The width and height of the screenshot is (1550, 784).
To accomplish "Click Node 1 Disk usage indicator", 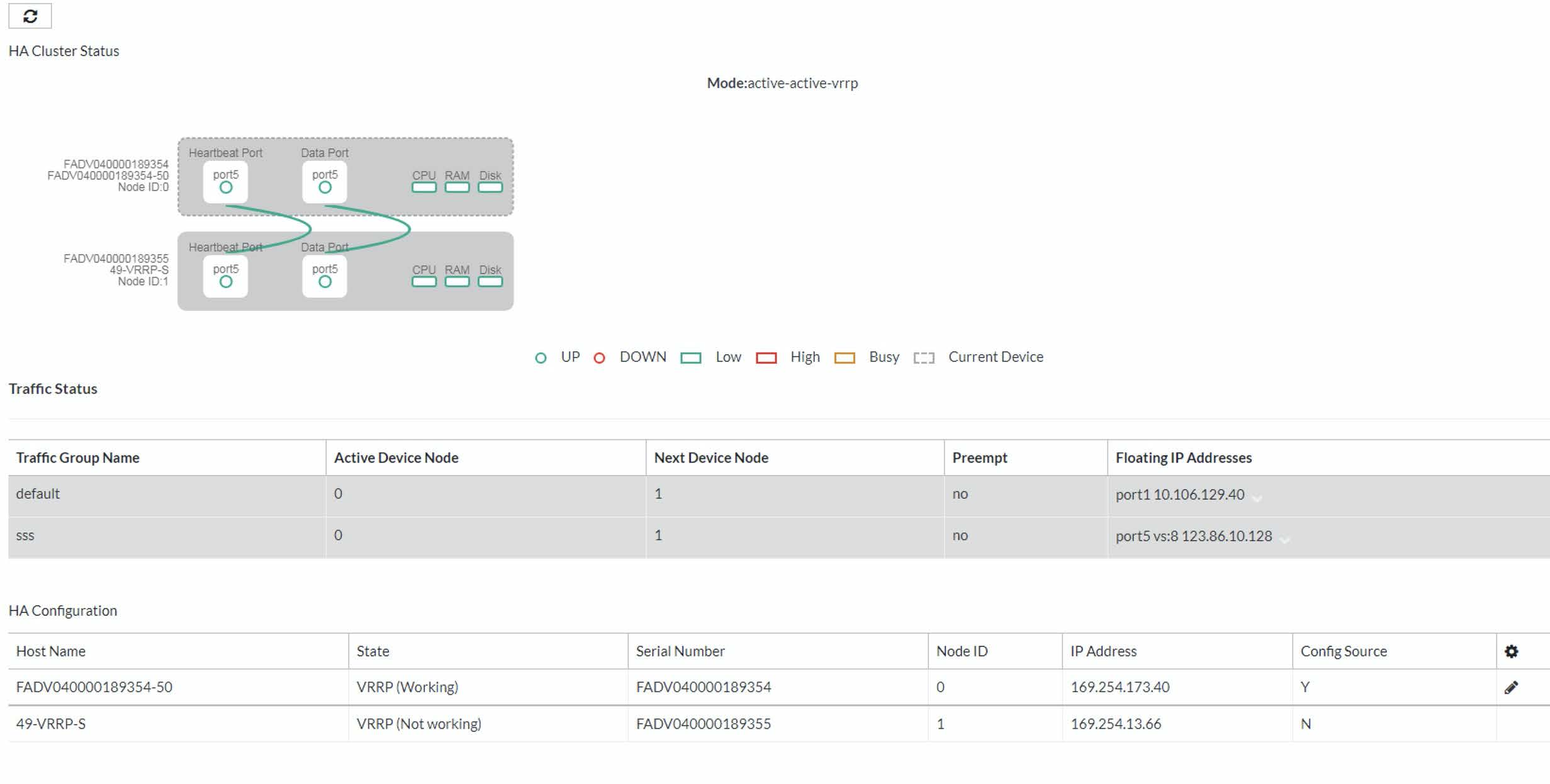I will tap(490, 282).
